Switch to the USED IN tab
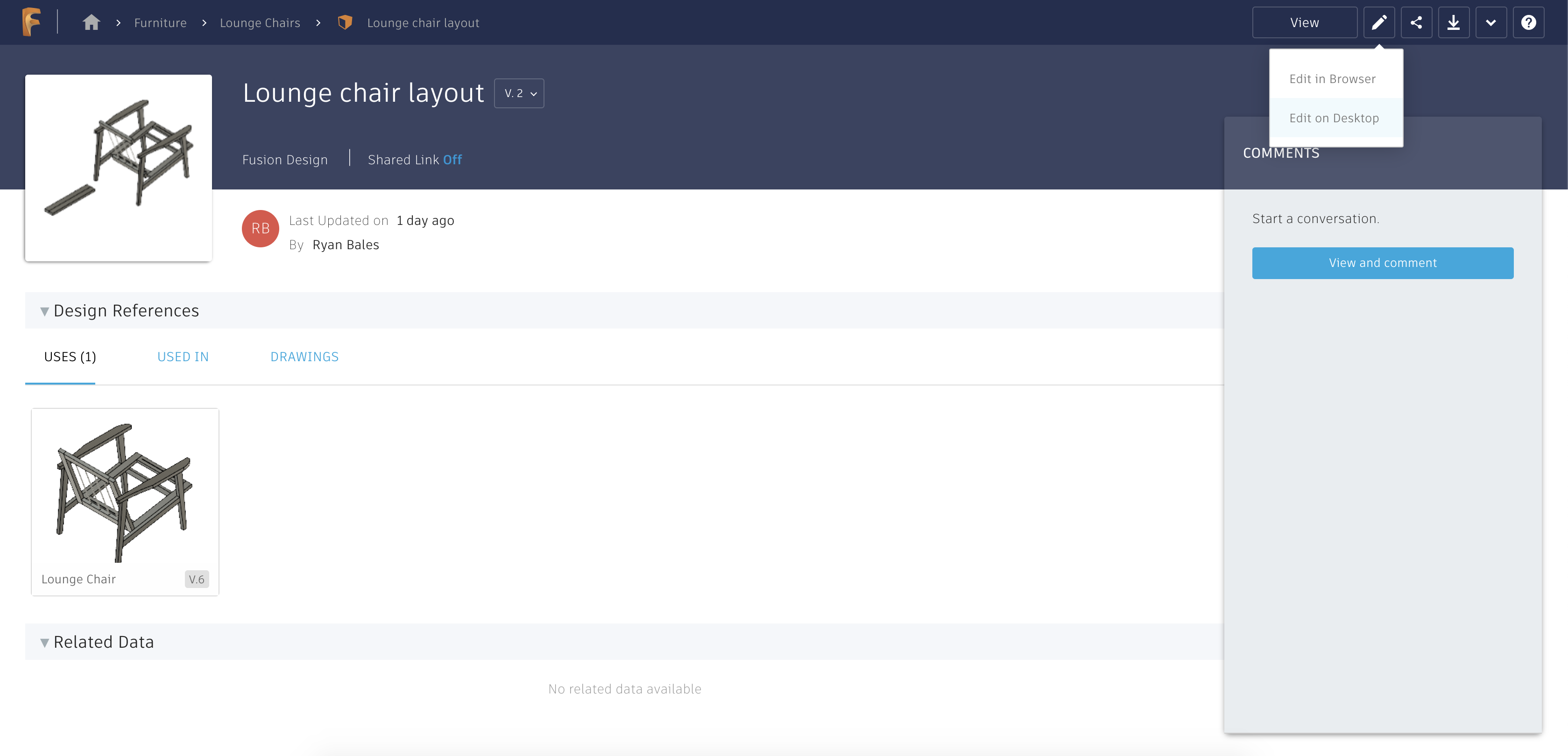Image resolution: width=1568 pixels, height=756 pixels. pyautogui.click(x=183, y=357)
